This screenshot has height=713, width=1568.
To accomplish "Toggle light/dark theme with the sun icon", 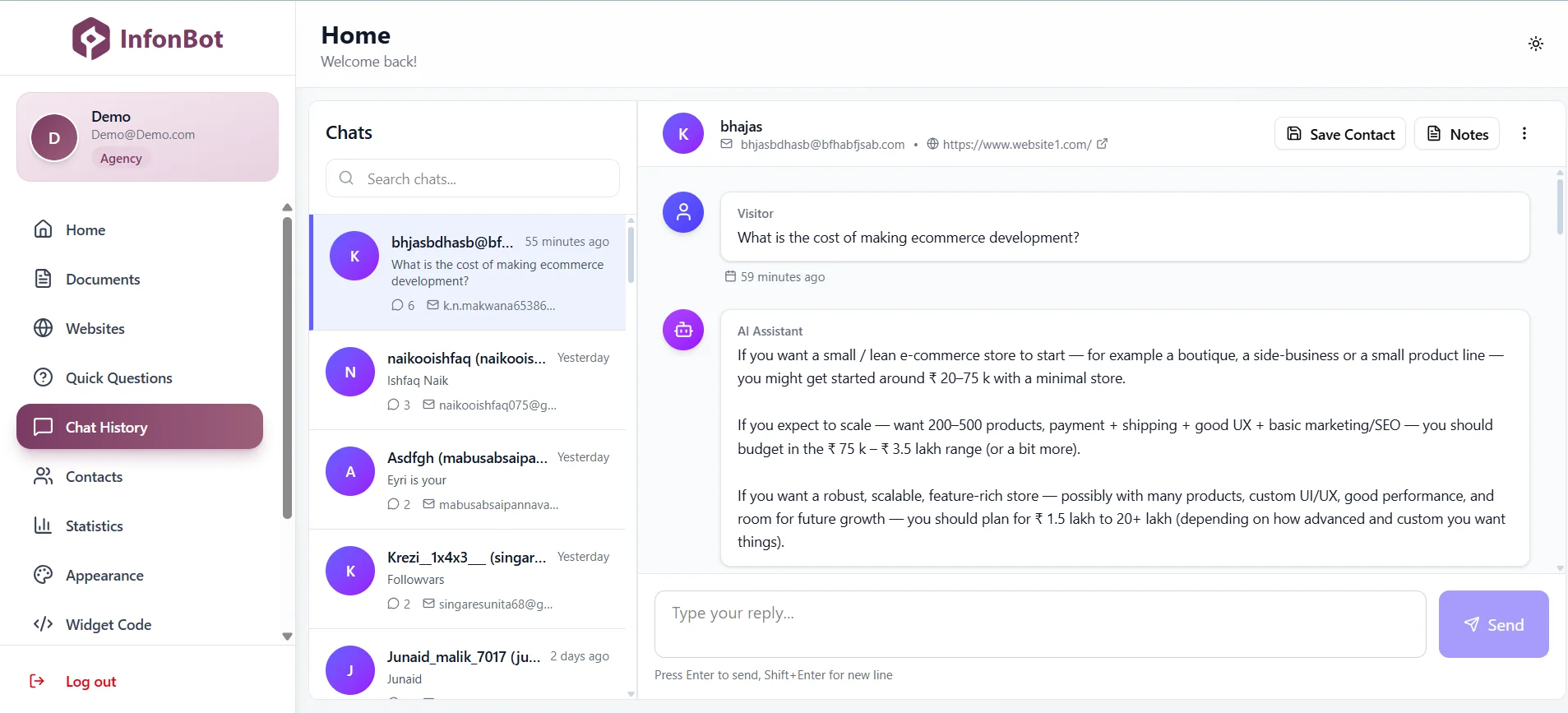I will coord(1535,44).
